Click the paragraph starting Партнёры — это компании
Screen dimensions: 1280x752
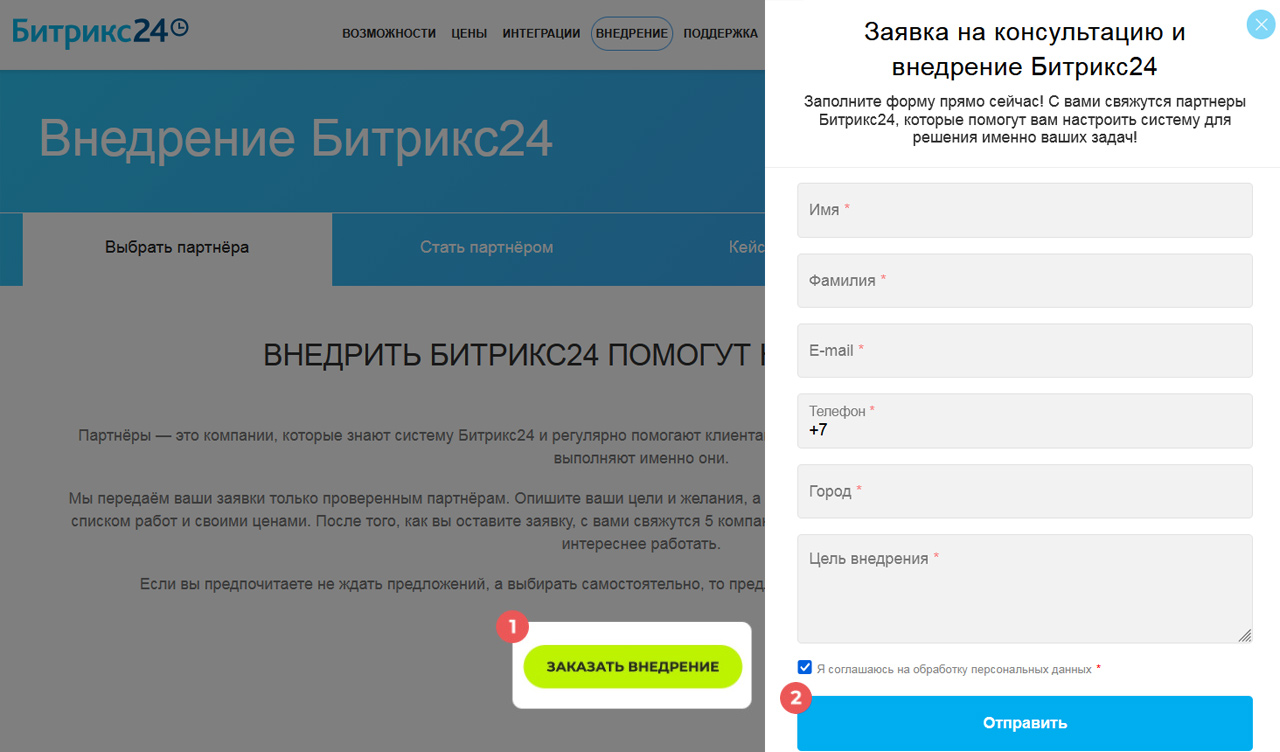[x=421, y=447]
